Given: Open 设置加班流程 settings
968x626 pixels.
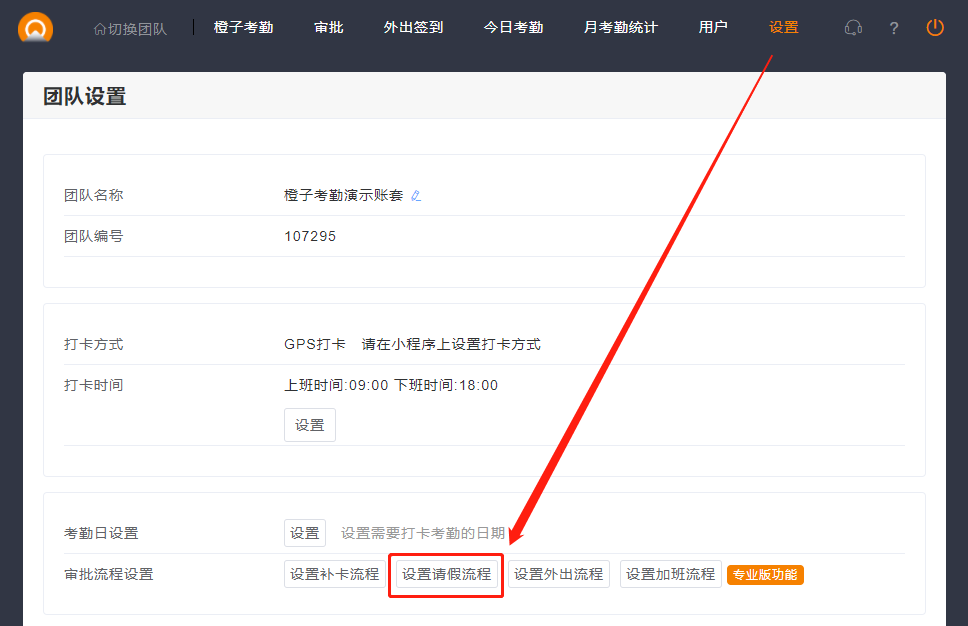Looking at the screenshot, I should click(x=670, y=574).
